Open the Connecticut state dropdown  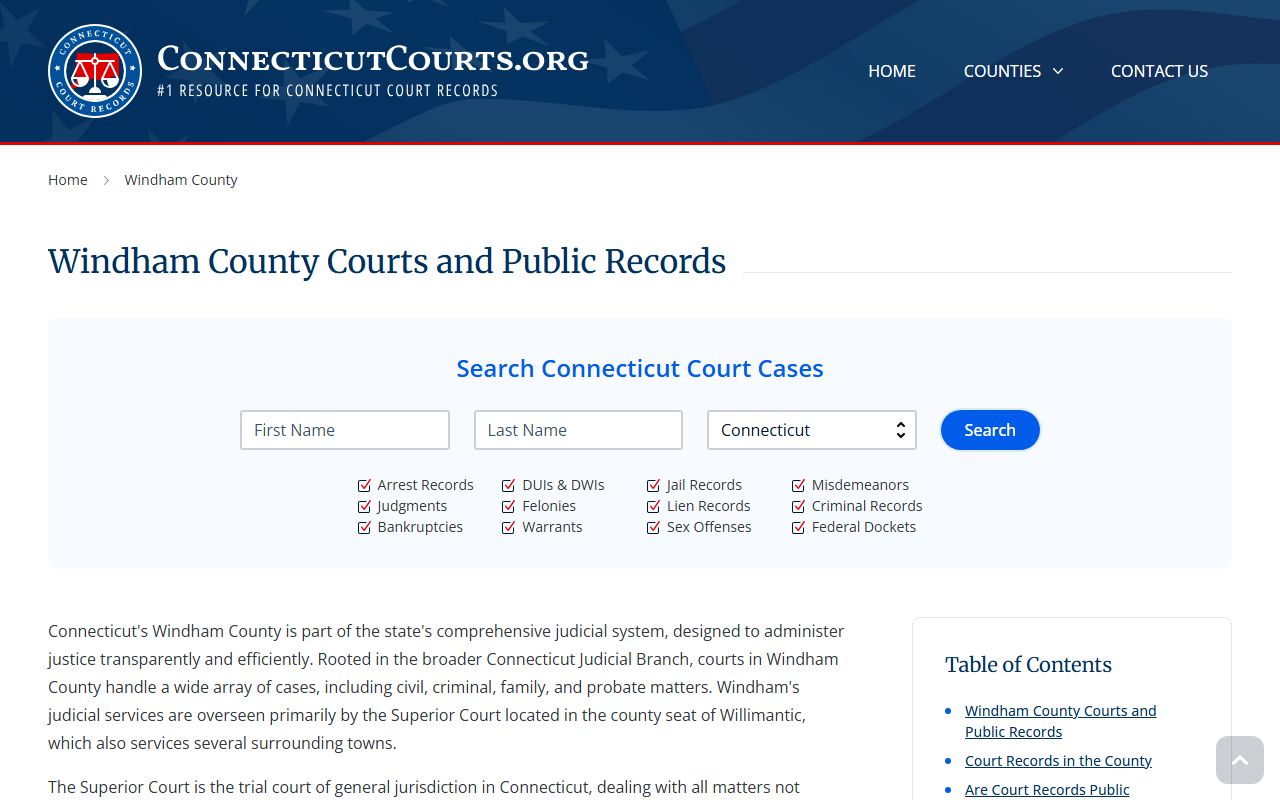click(x=812, y=430)
